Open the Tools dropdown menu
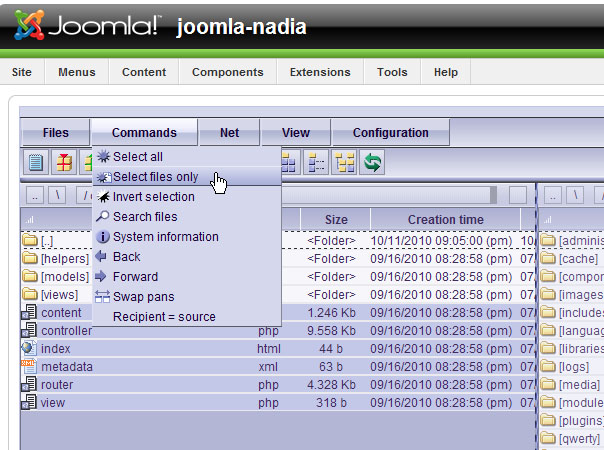Image resolution: width=604 pixels, height=450 pixels. coord(392,72)
